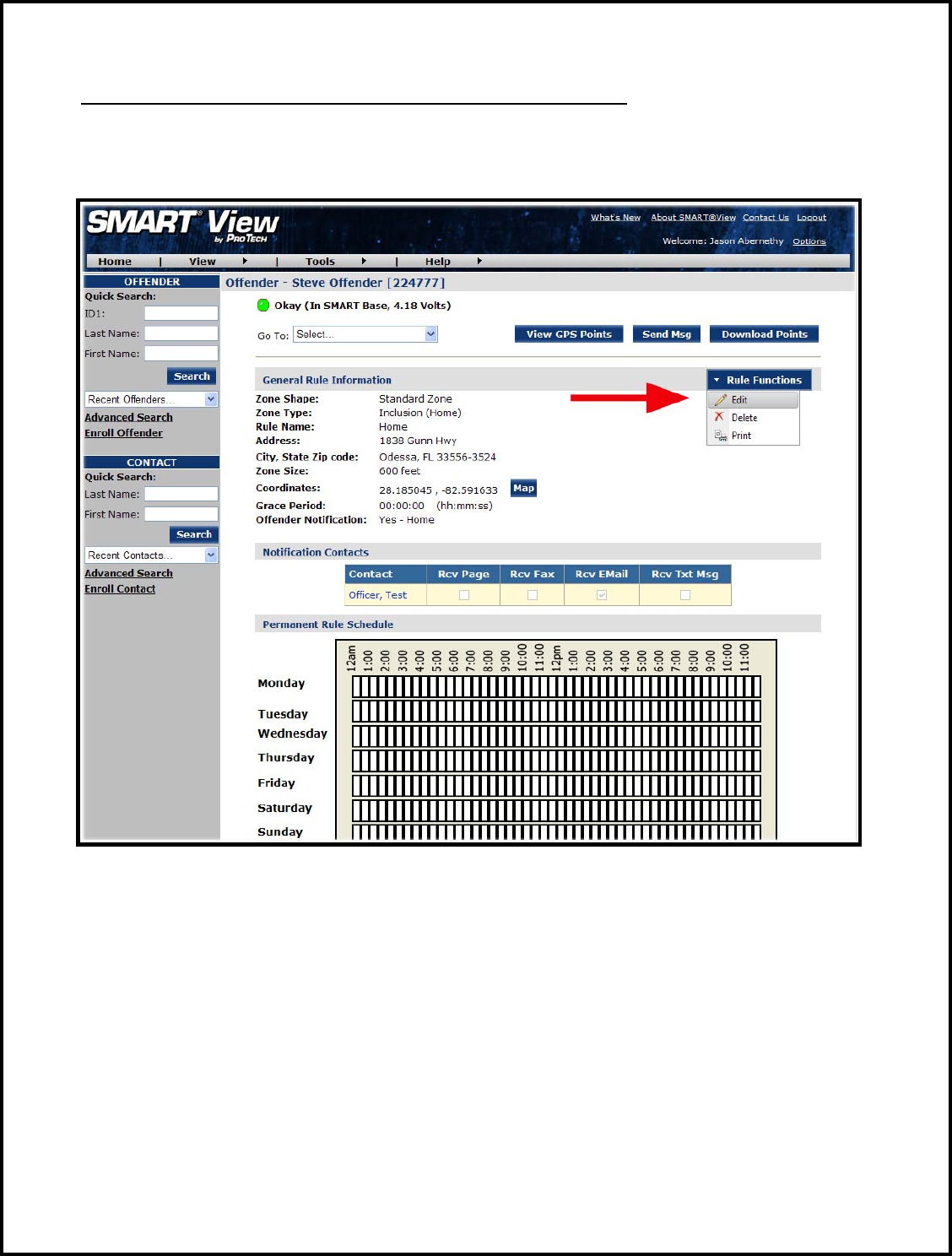
Task: Toggle Rcv Fax checkbox for Officer, Test
Action: pos(533,595)
